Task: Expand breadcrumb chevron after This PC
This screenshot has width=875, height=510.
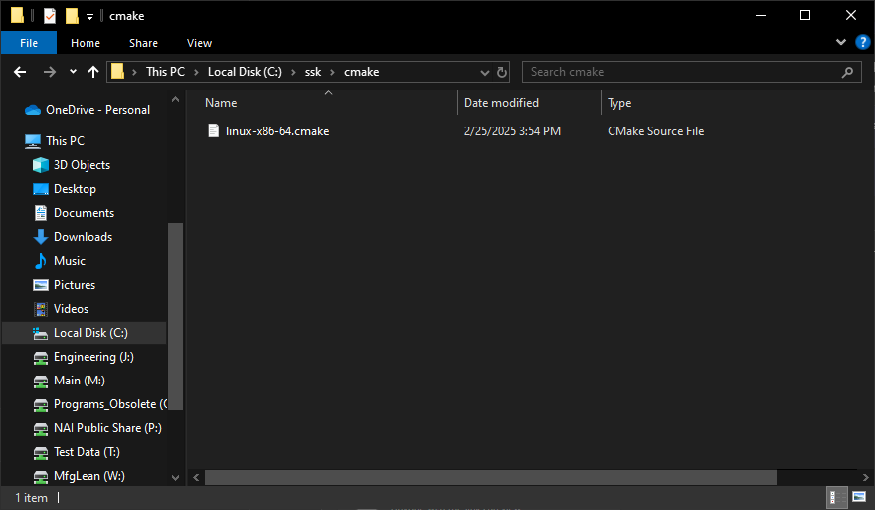Action: (x=196, y=72)
